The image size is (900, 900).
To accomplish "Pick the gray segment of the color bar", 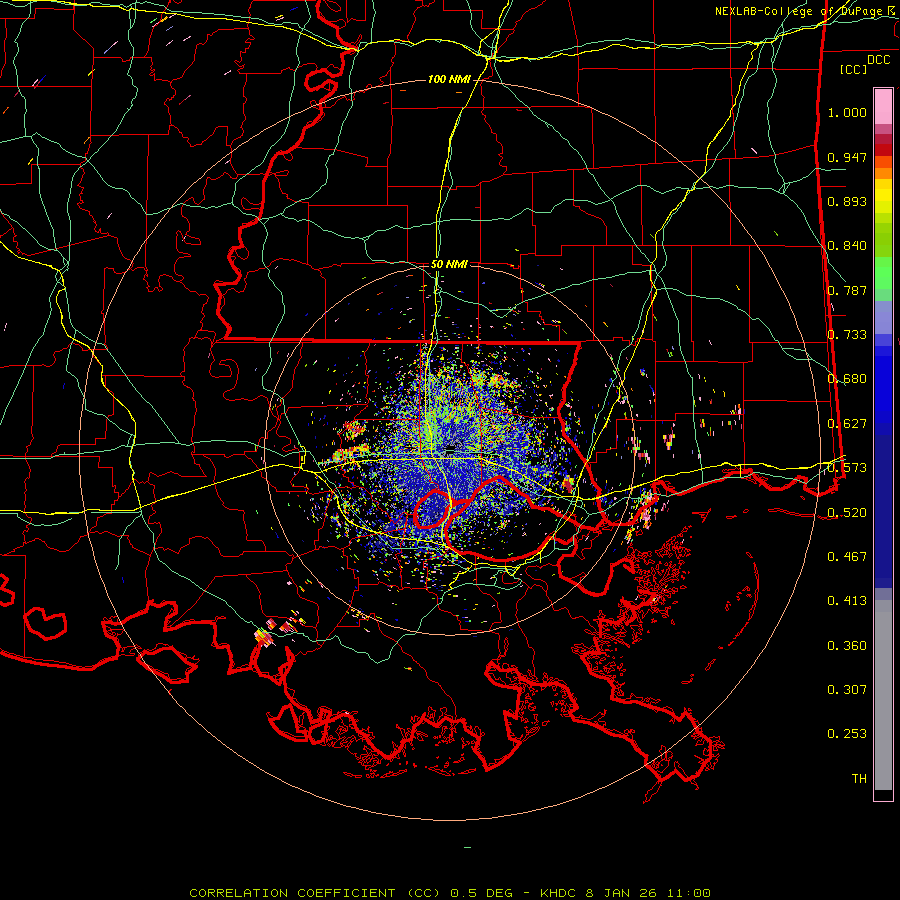I will tap(883, 695).
